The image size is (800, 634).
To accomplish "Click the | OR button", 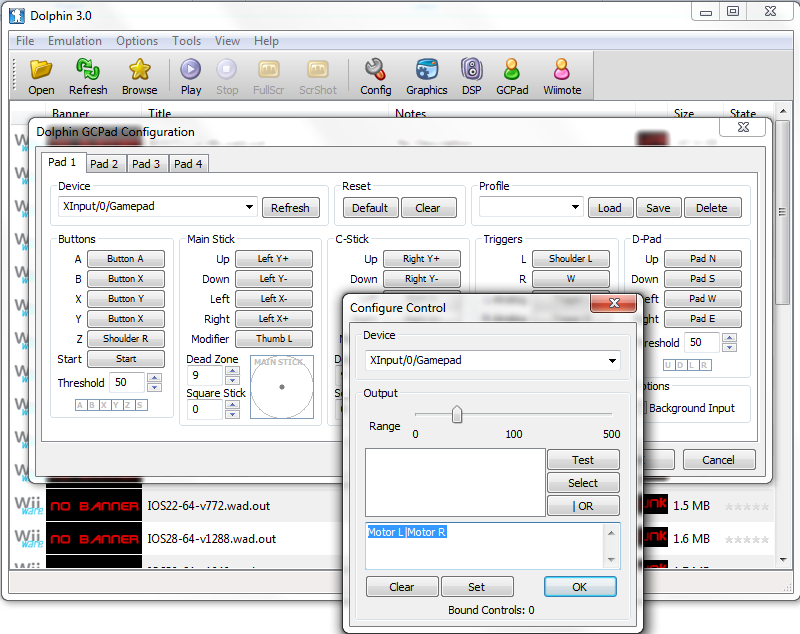I will point(583,505).
